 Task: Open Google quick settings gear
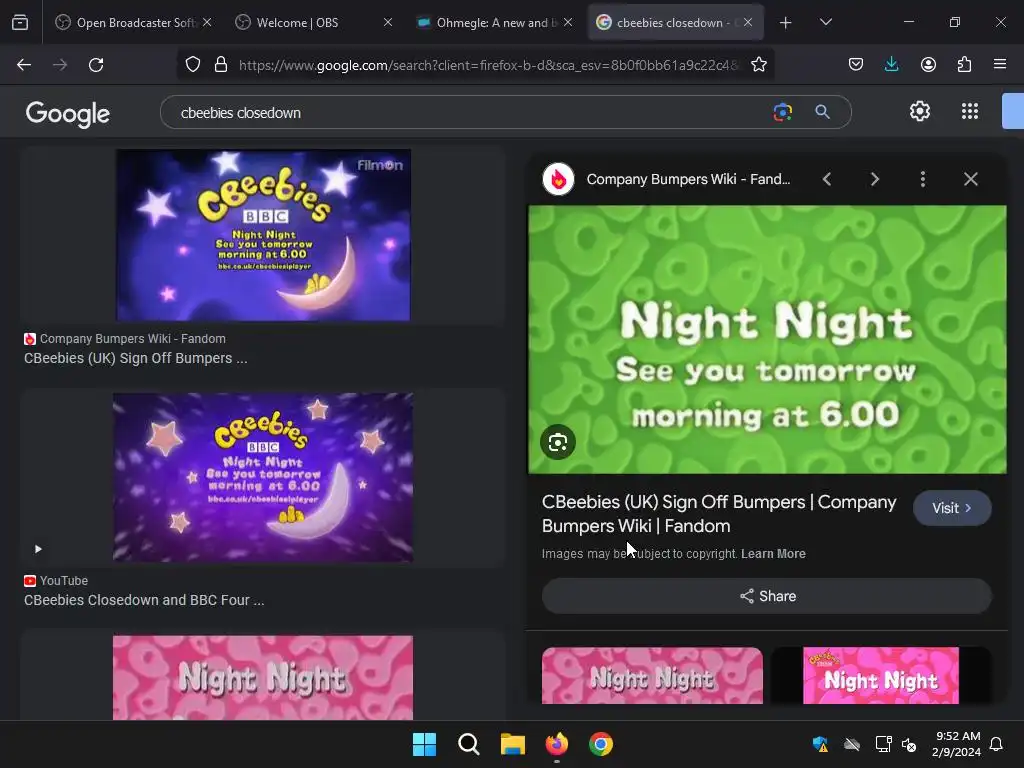(920, 112)
